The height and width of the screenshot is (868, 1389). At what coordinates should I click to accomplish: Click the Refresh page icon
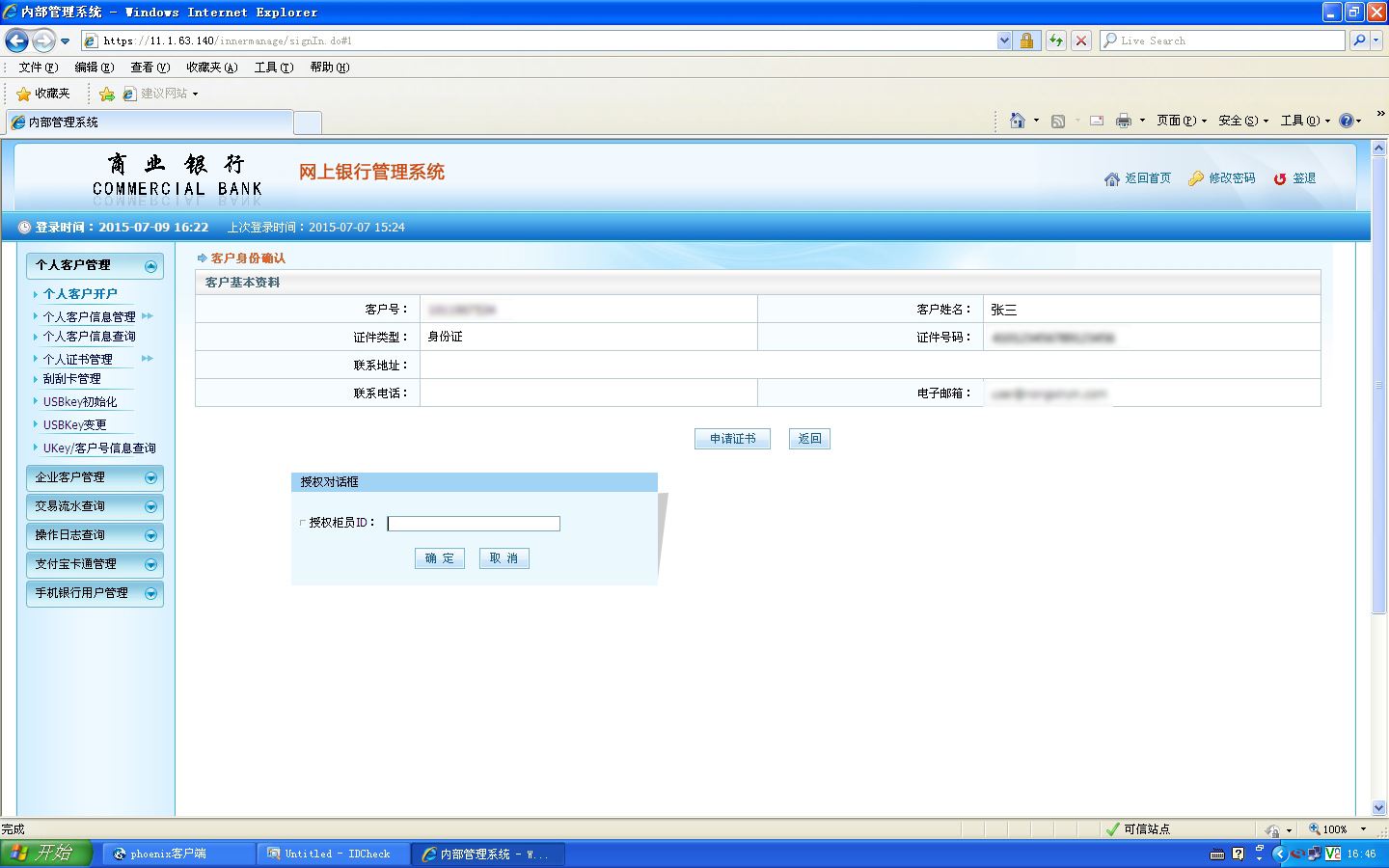(x=1056, y=41)
